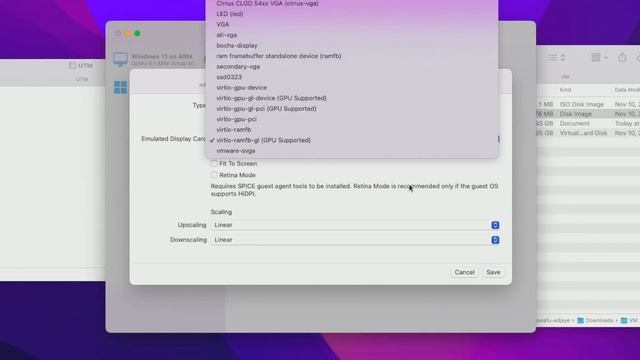
Task: Click Finder share icon in toolbar
Action: (x=622, y=57)
